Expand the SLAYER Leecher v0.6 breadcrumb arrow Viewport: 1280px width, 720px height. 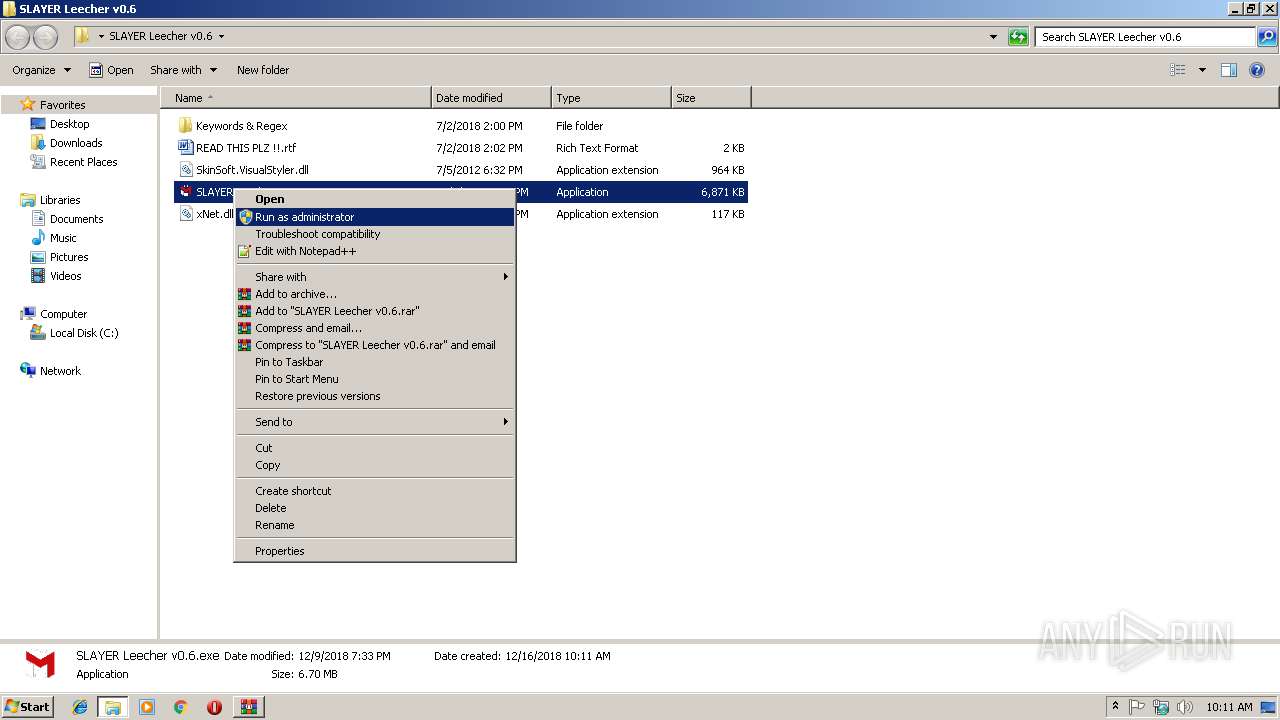[x=221, y=36]
